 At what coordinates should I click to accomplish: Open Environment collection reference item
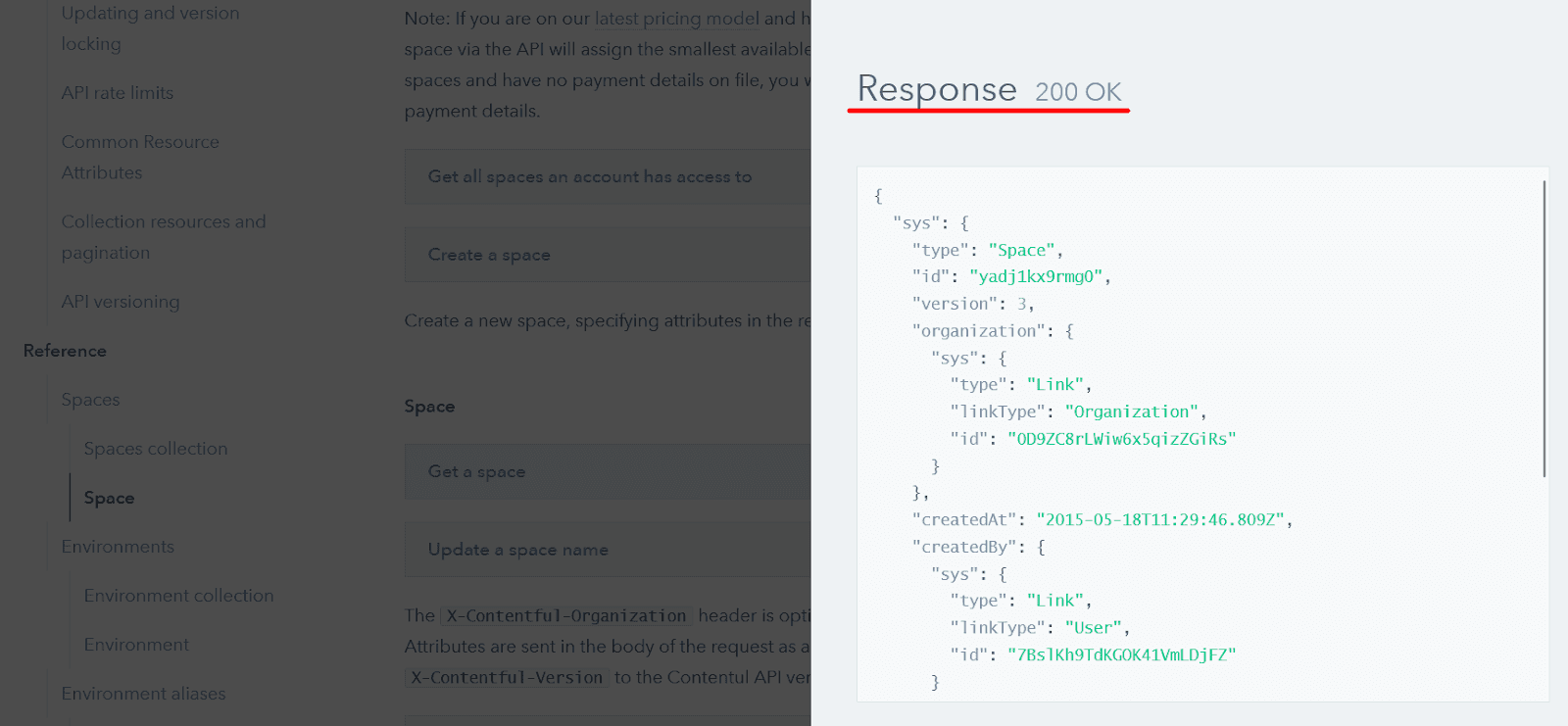[178, 596]
